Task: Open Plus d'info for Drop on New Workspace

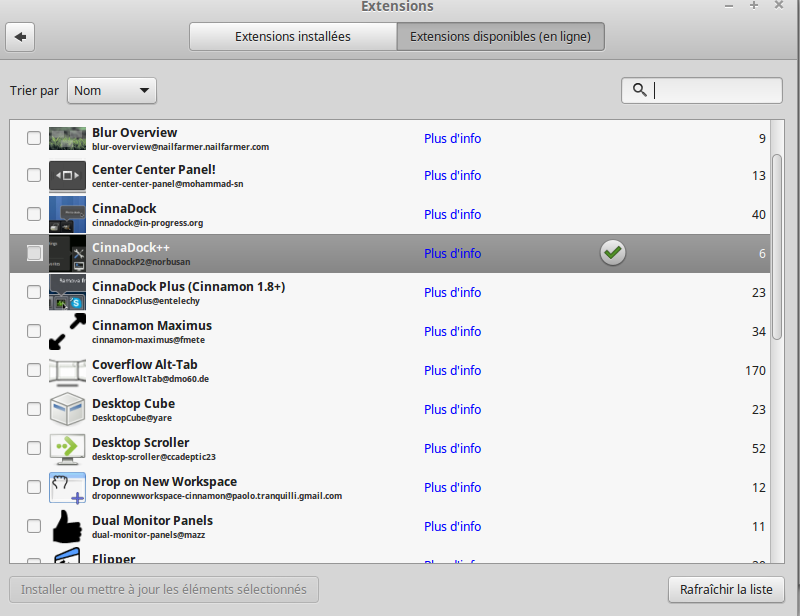Action: click(452, 487)
